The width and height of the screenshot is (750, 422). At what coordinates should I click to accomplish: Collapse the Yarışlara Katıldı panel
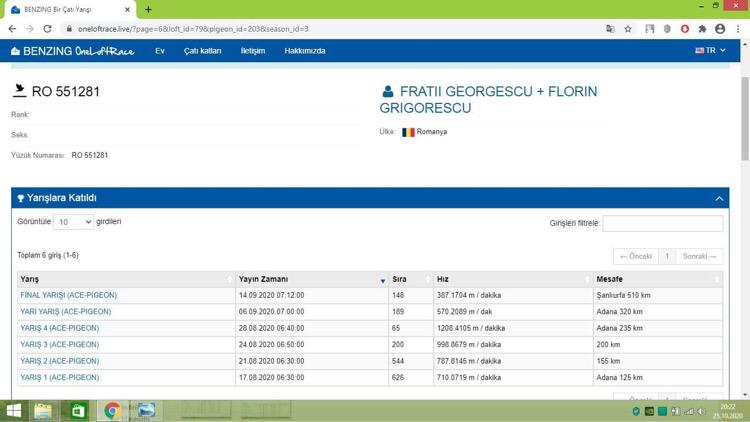719,198
